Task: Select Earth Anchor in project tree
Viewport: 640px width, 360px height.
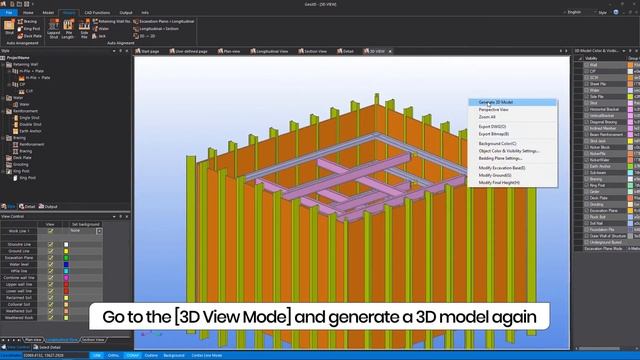Action: tap(30, 131)
